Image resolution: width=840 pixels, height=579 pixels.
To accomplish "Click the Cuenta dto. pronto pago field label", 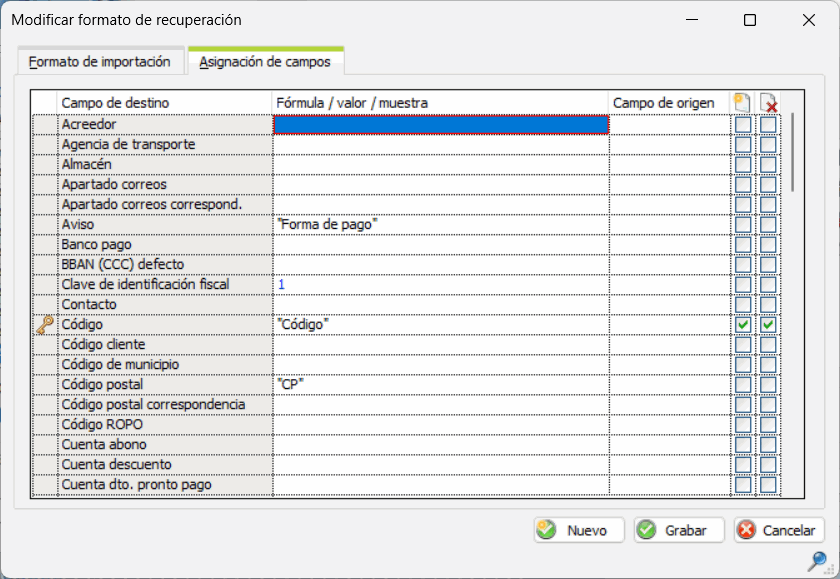I will (137, 485).
